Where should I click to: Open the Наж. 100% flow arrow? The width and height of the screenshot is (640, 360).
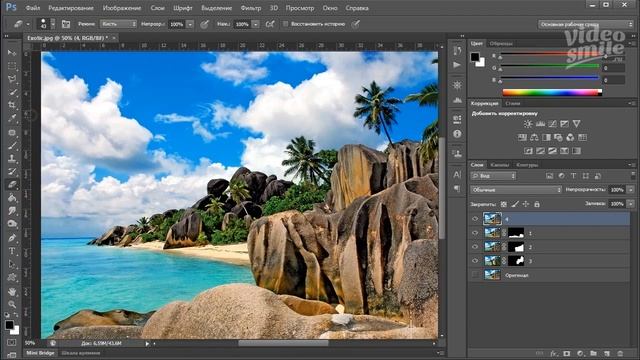[256, 24]
